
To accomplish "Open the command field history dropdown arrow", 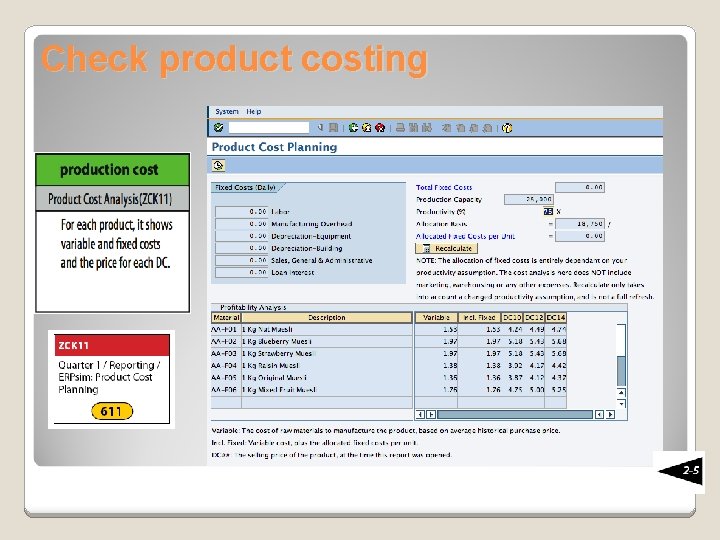I will point(320,128).
